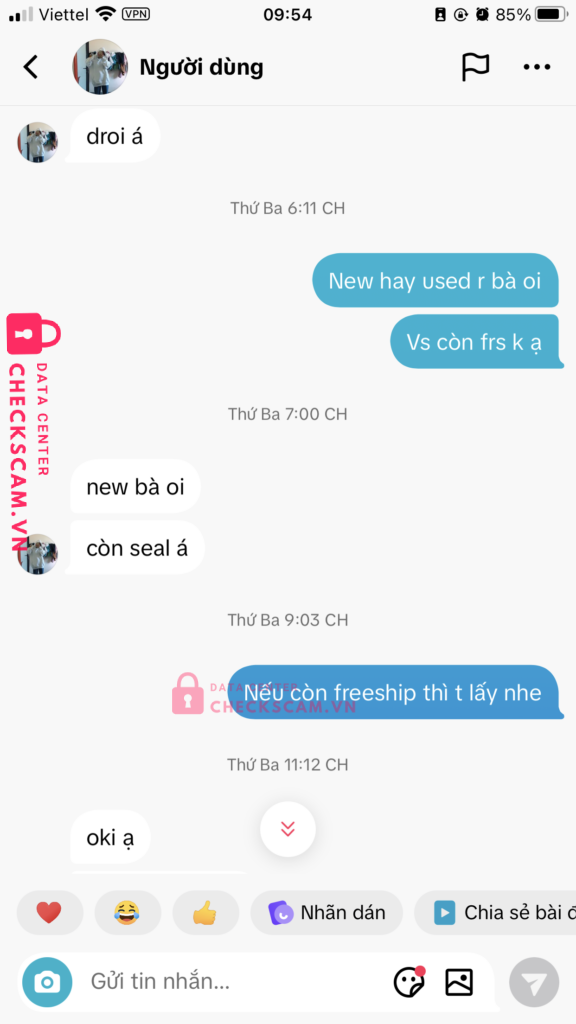This screenshot has width=576, height=1024.
Task: Open the Người dùng profile avatar in header
Action: coord(100,67)
